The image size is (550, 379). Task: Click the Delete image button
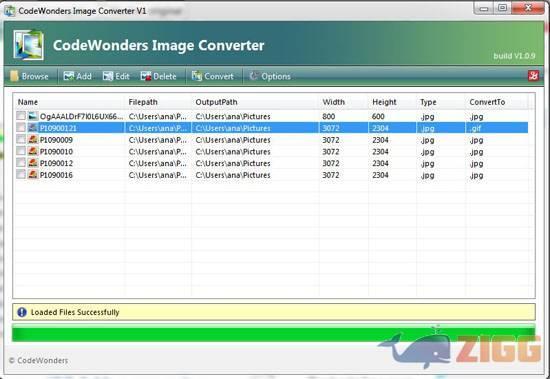tap(158, 76)
